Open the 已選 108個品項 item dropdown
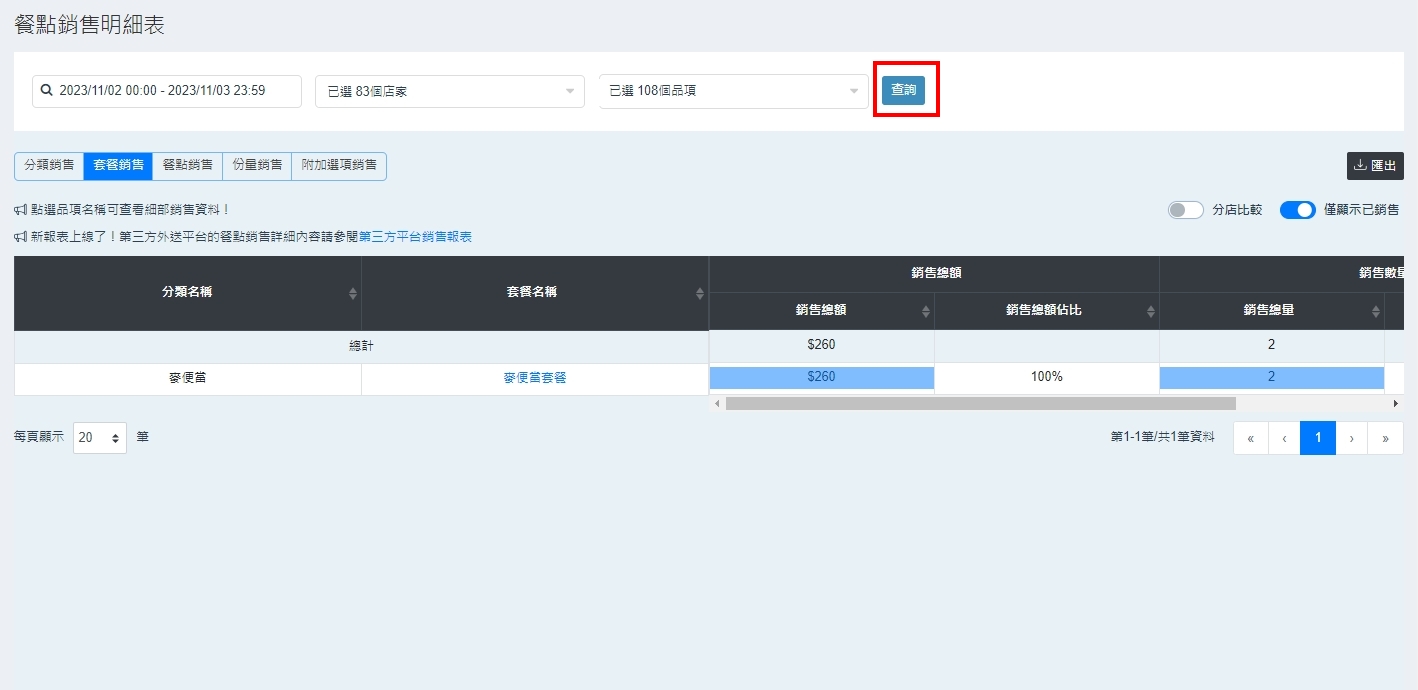The width and height of the screenshot is (1418, 690). pos(733,91)
